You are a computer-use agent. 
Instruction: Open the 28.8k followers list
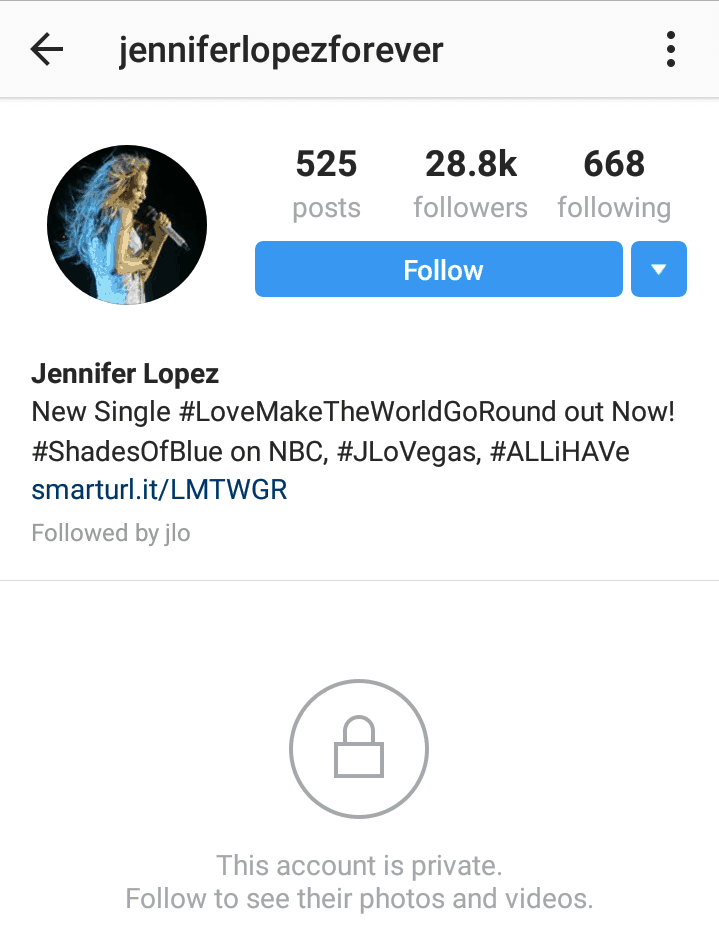pos(471,184)
